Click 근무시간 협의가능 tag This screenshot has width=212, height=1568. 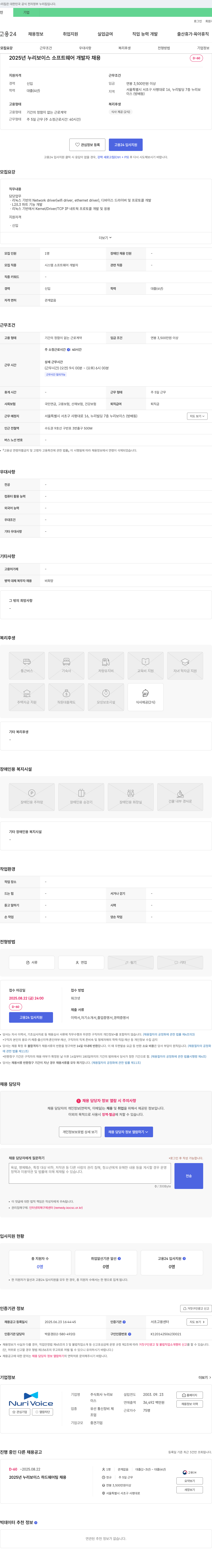[x=56, y=374]
